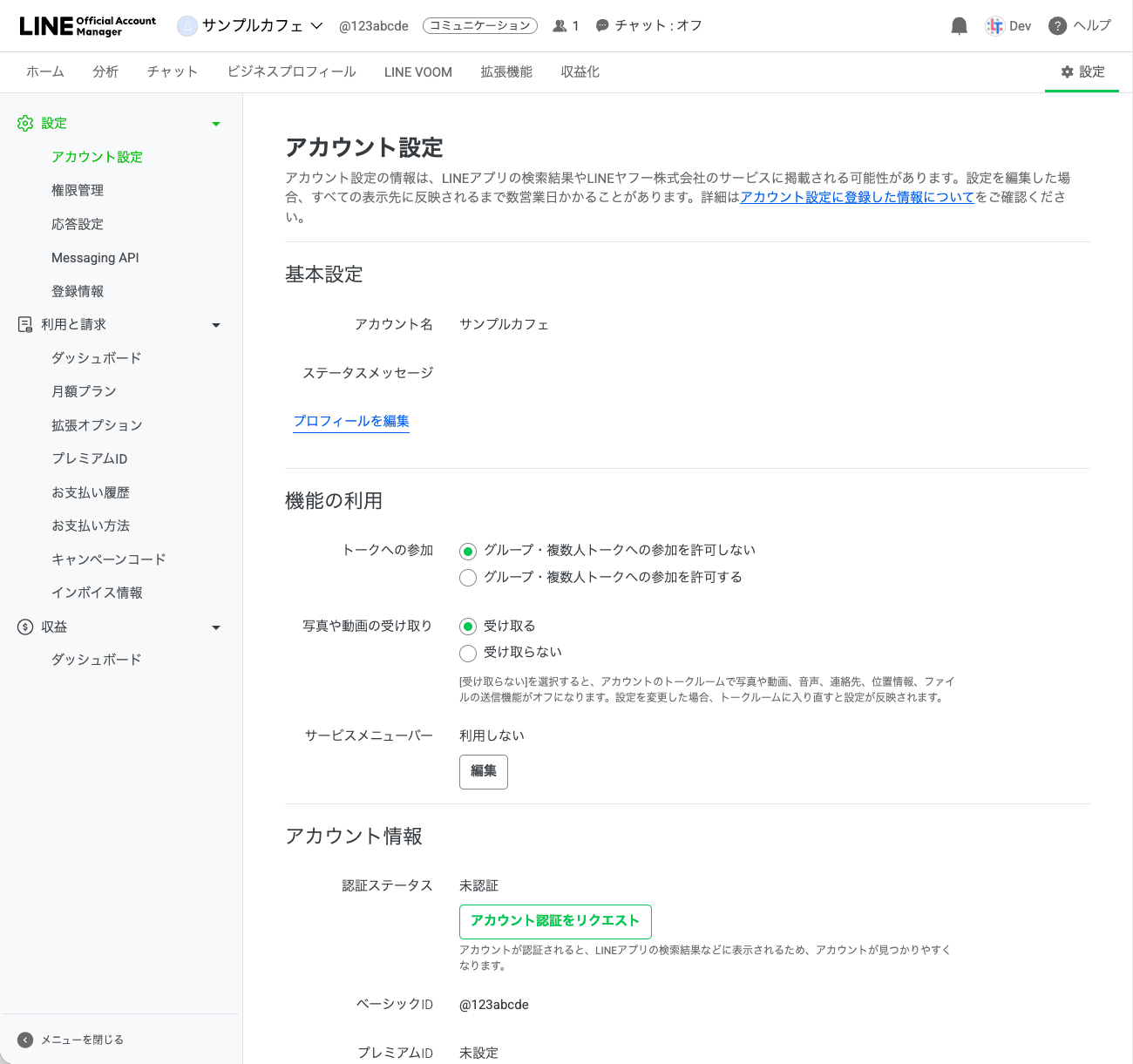Open Messaging API in the sidebar

[95, 258]
